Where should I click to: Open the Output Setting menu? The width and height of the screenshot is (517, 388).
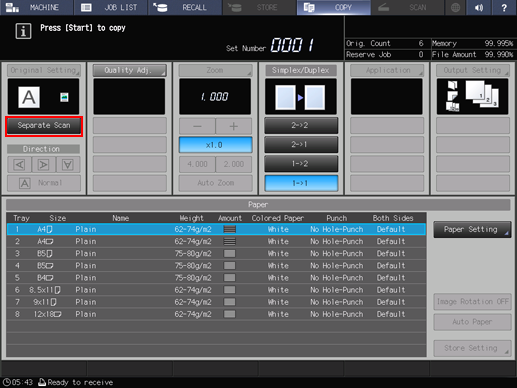473,70
